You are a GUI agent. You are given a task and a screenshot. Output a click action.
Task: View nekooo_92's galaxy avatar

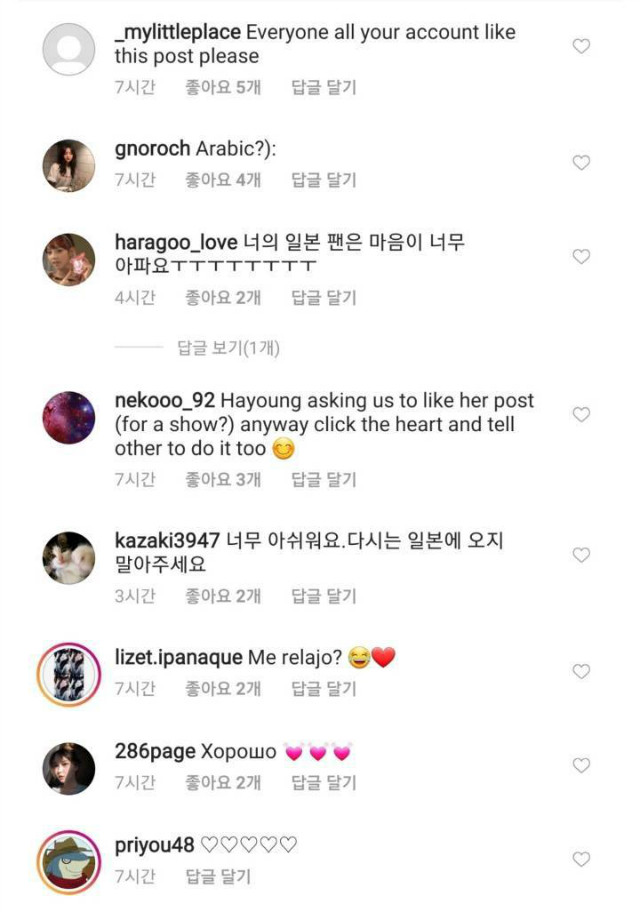[x=70, y=417]
